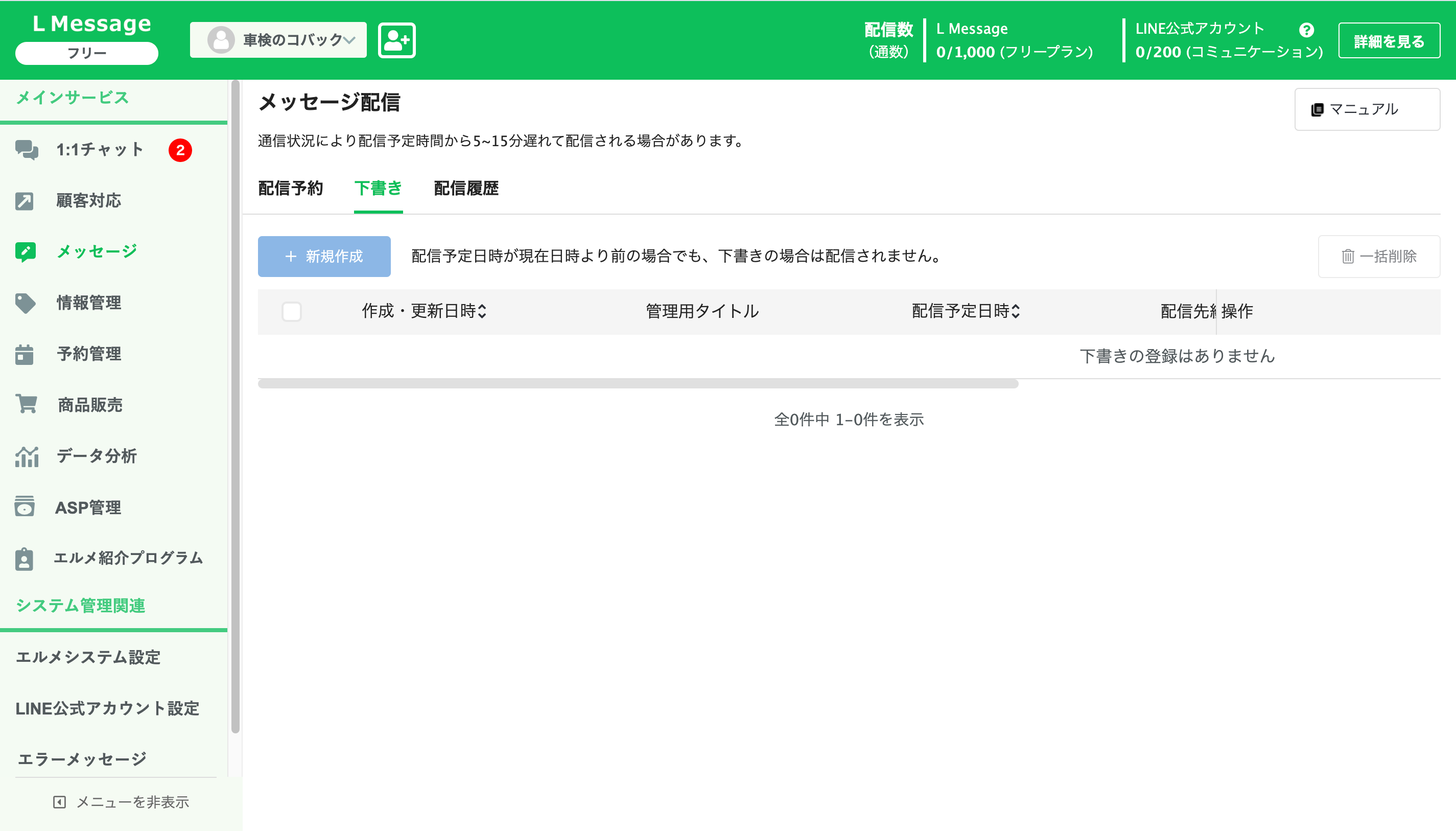
Task: Click the 商品販売 shopping cart icon
Action: [x=26, y=404]
